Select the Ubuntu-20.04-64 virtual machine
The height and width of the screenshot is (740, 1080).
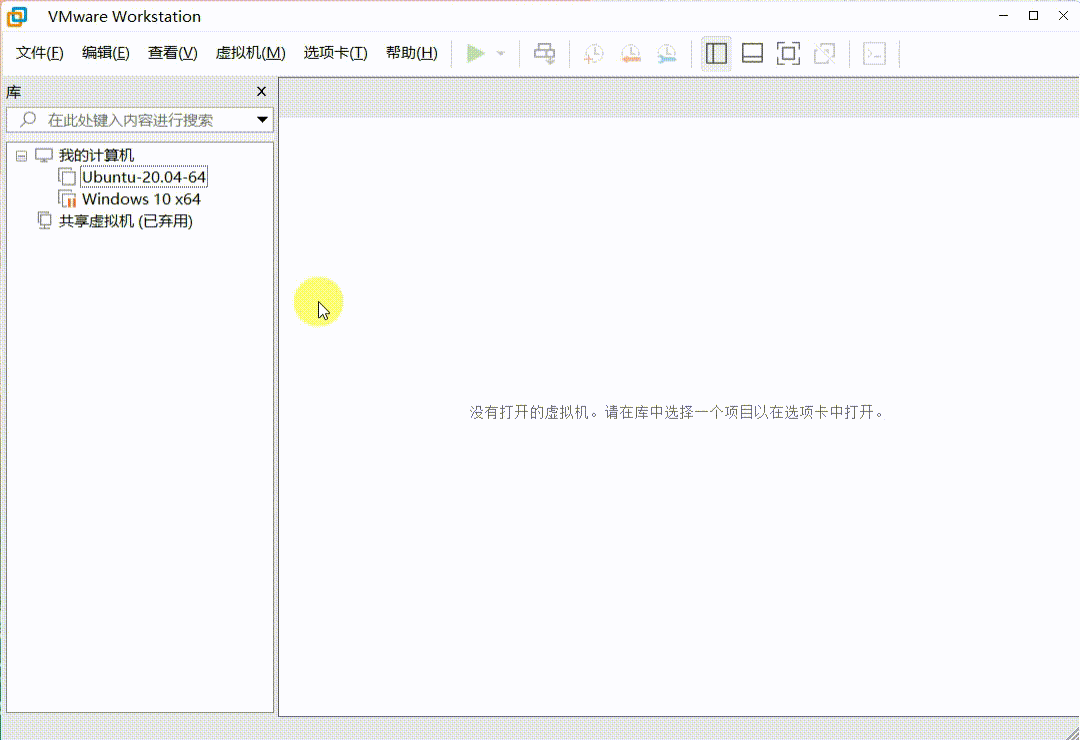[x=143, y=176]
